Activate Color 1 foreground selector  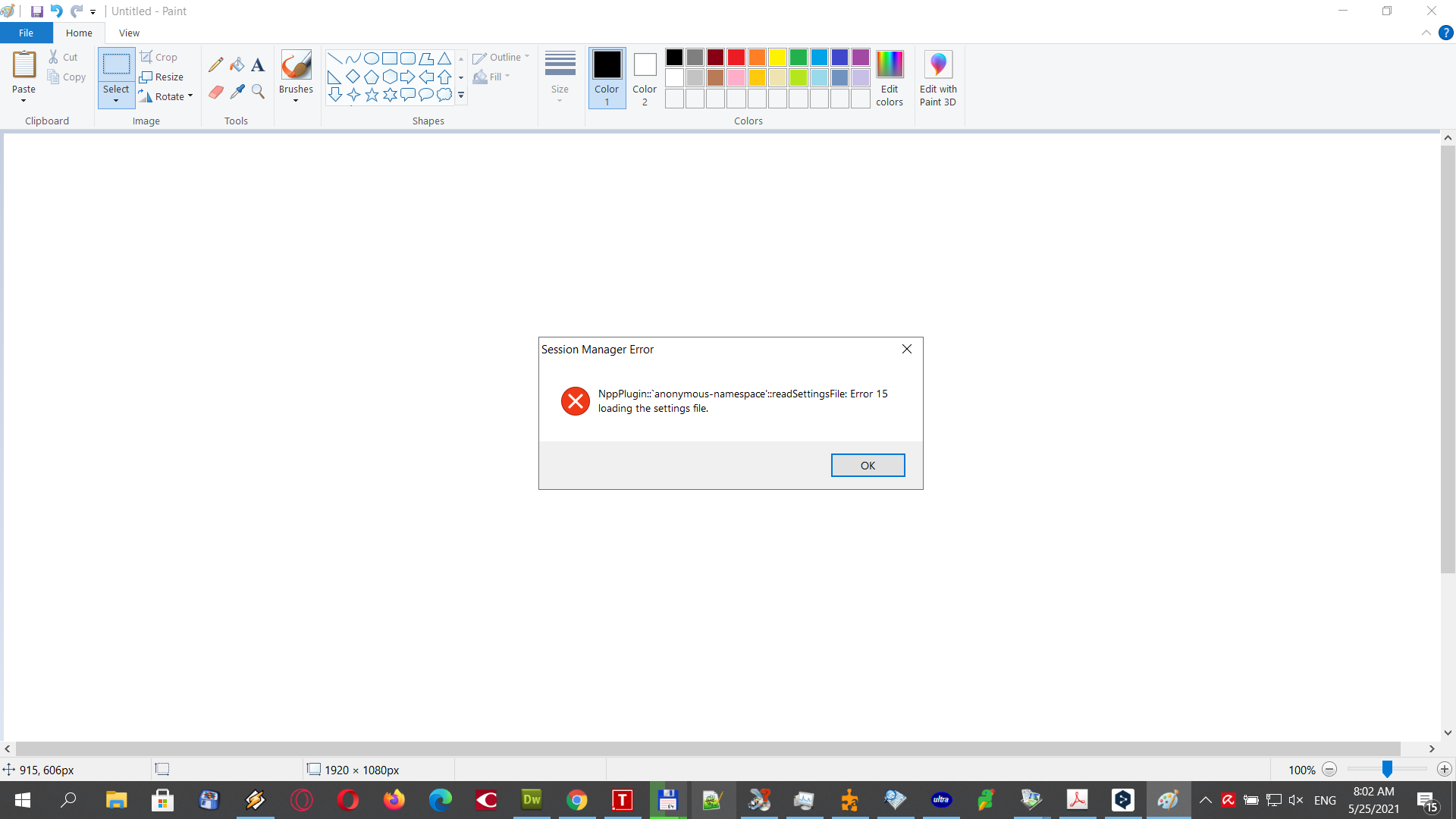point(607,78)
